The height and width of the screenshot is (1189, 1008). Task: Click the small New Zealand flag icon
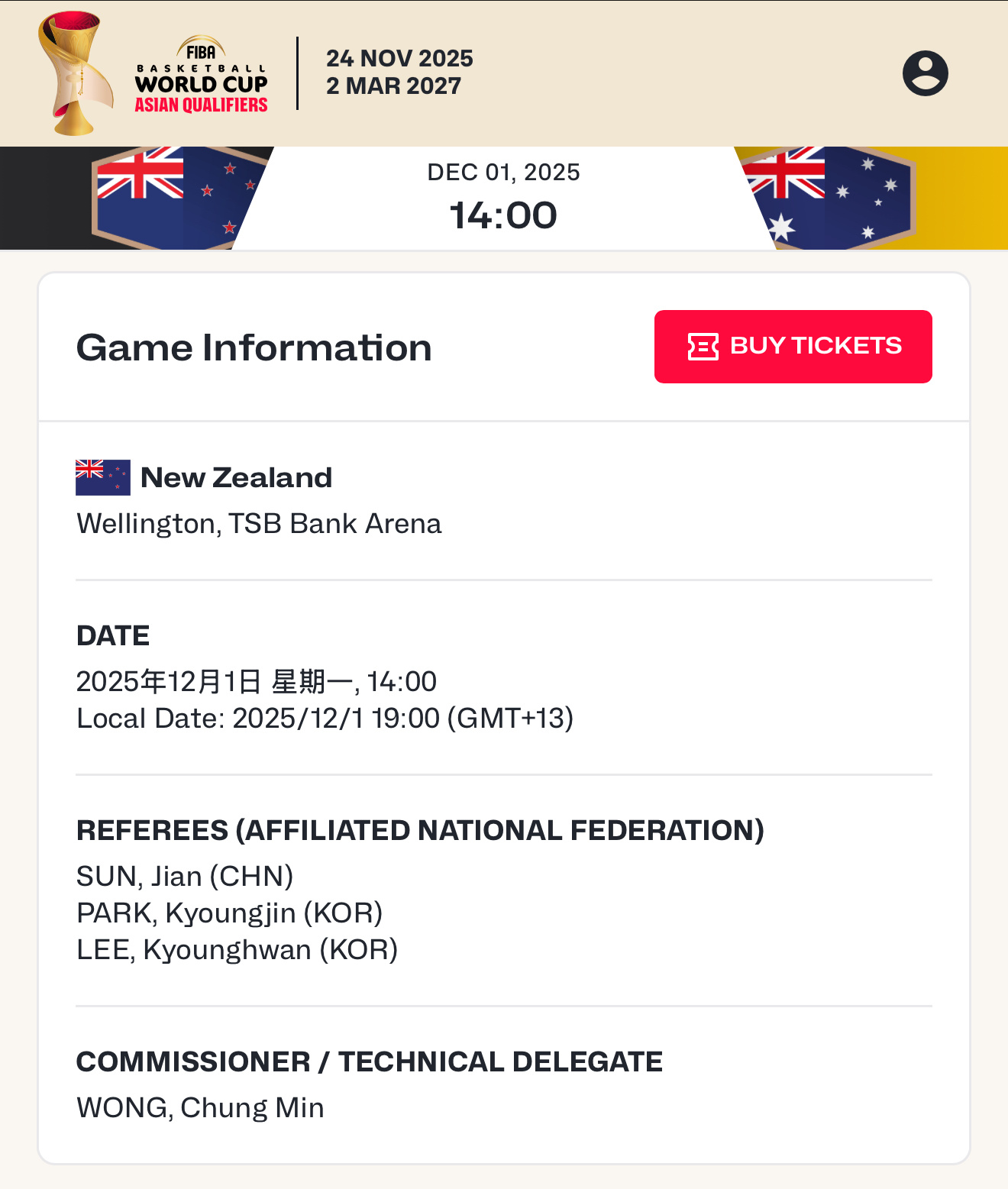pyautogui.click(x=103, y=477)
